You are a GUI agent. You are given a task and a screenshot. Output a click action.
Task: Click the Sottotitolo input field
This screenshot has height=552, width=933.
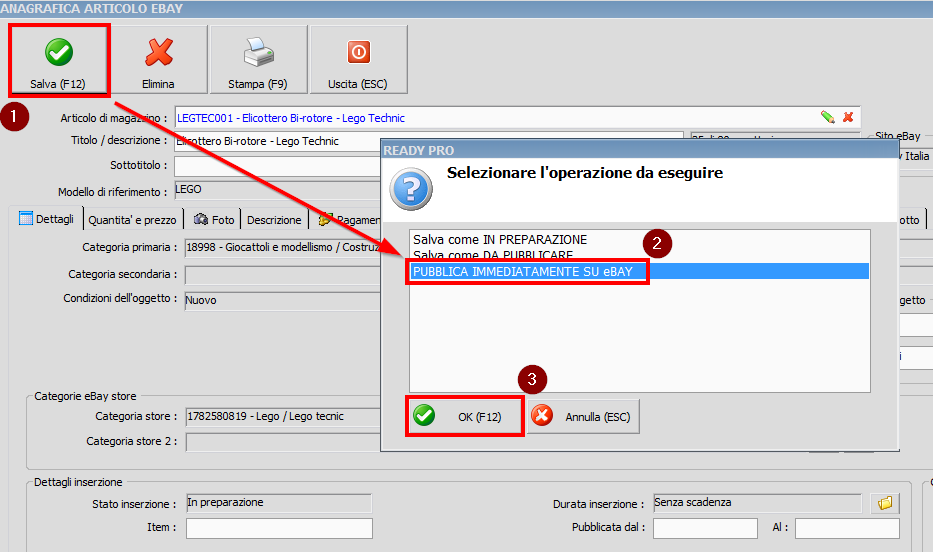point(277,166)
